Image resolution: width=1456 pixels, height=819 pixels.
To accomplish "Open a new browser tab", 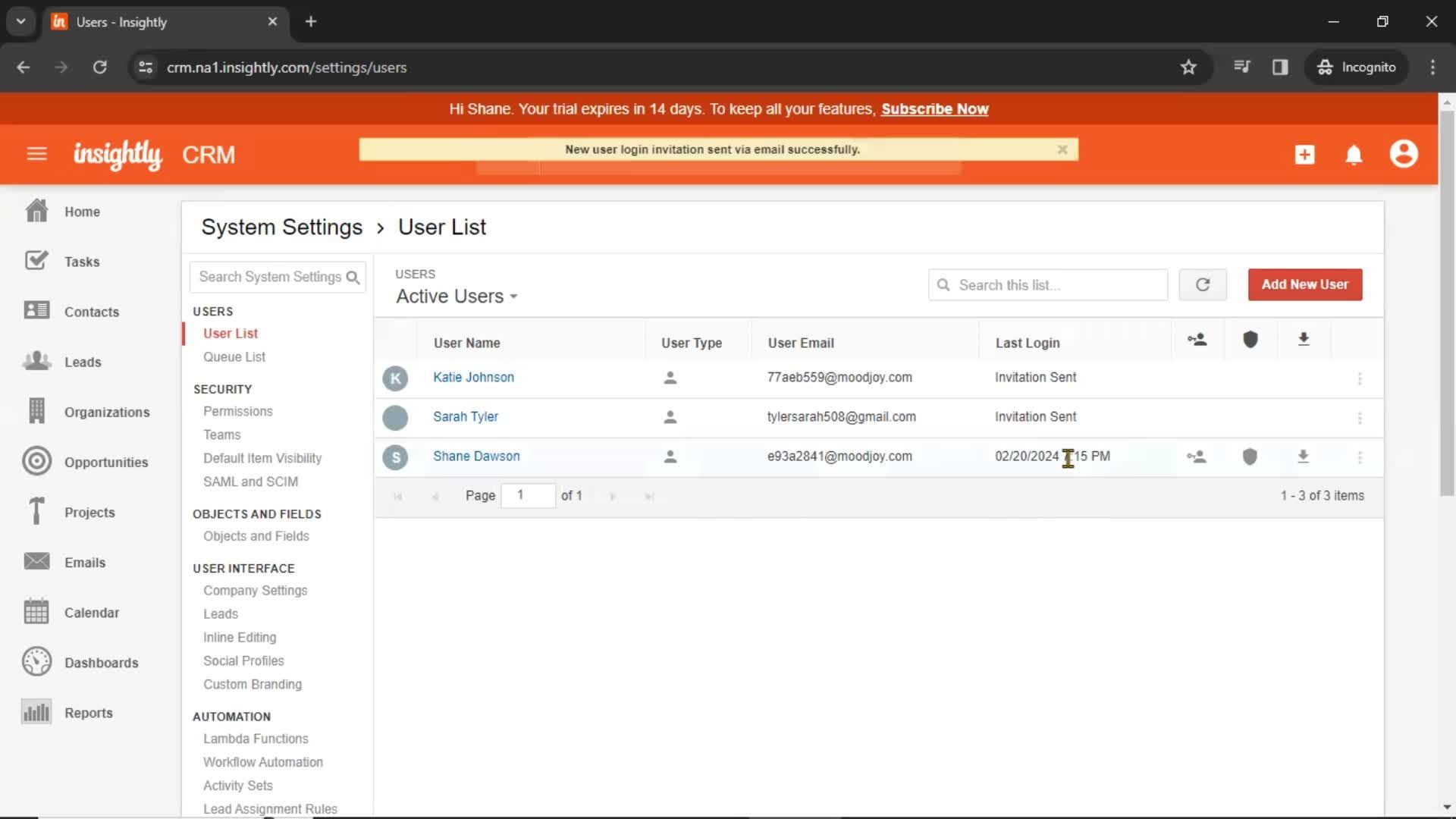I will coord(311,21).
